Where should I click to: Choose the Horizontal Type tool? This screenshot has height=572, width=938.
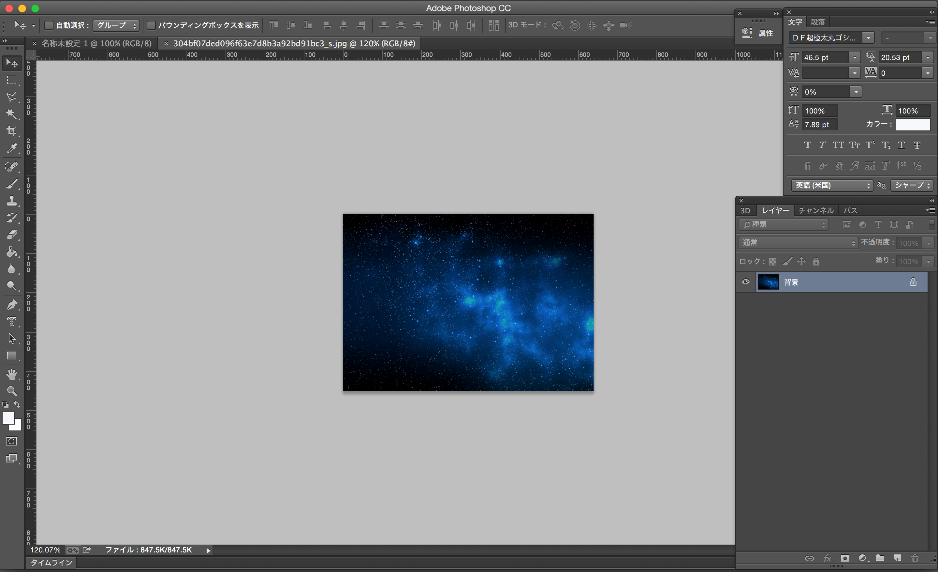click(x=12, y=322)
